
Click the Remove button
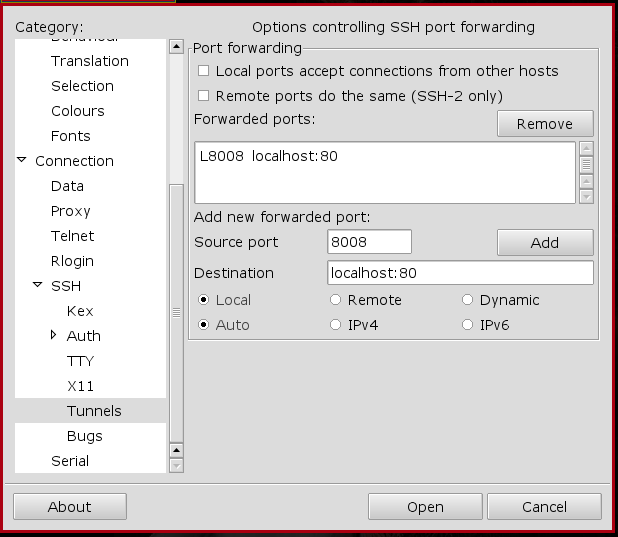pos(545,124)
